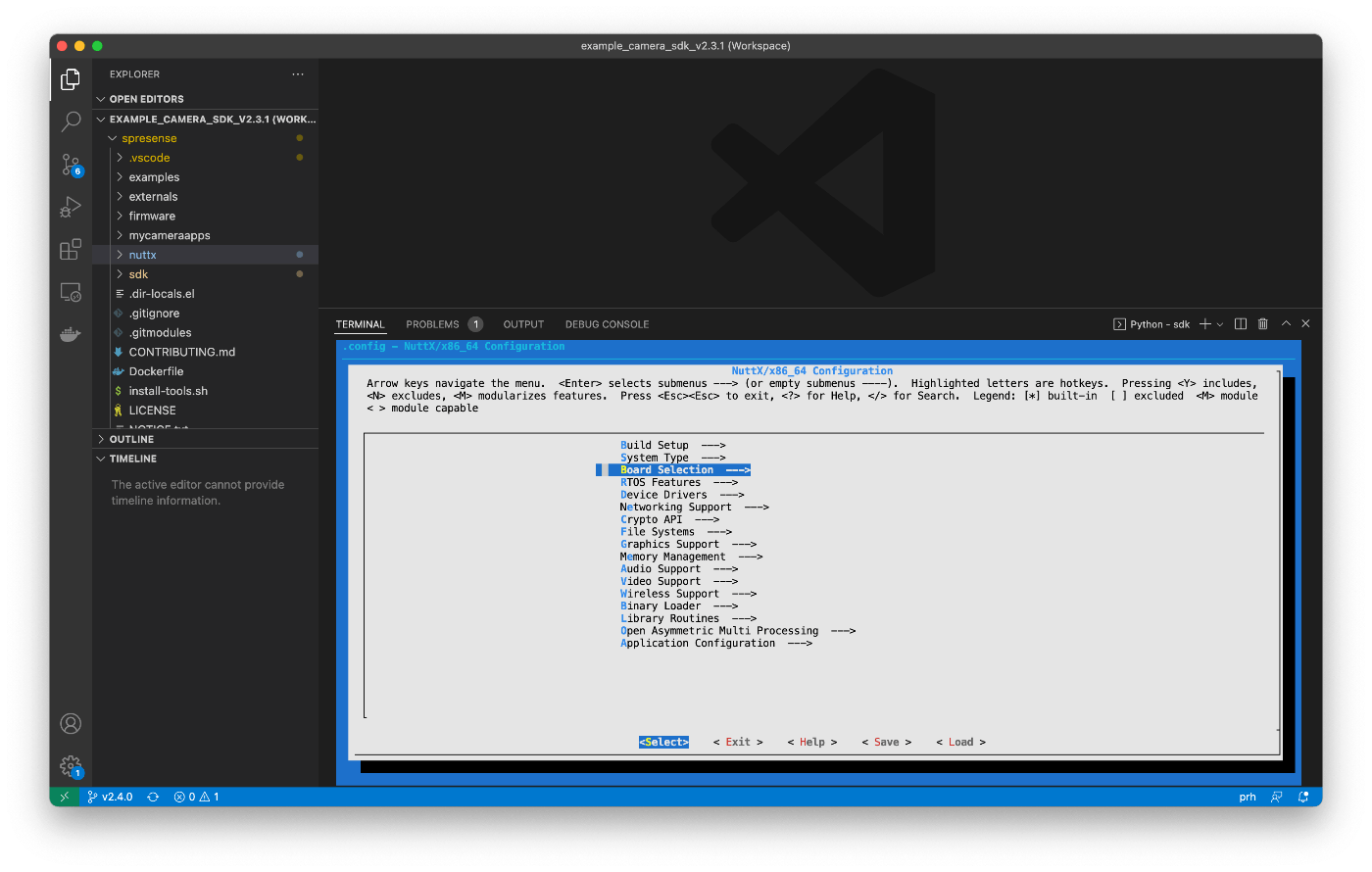Open install-tools.sh file

coord(206,391)
